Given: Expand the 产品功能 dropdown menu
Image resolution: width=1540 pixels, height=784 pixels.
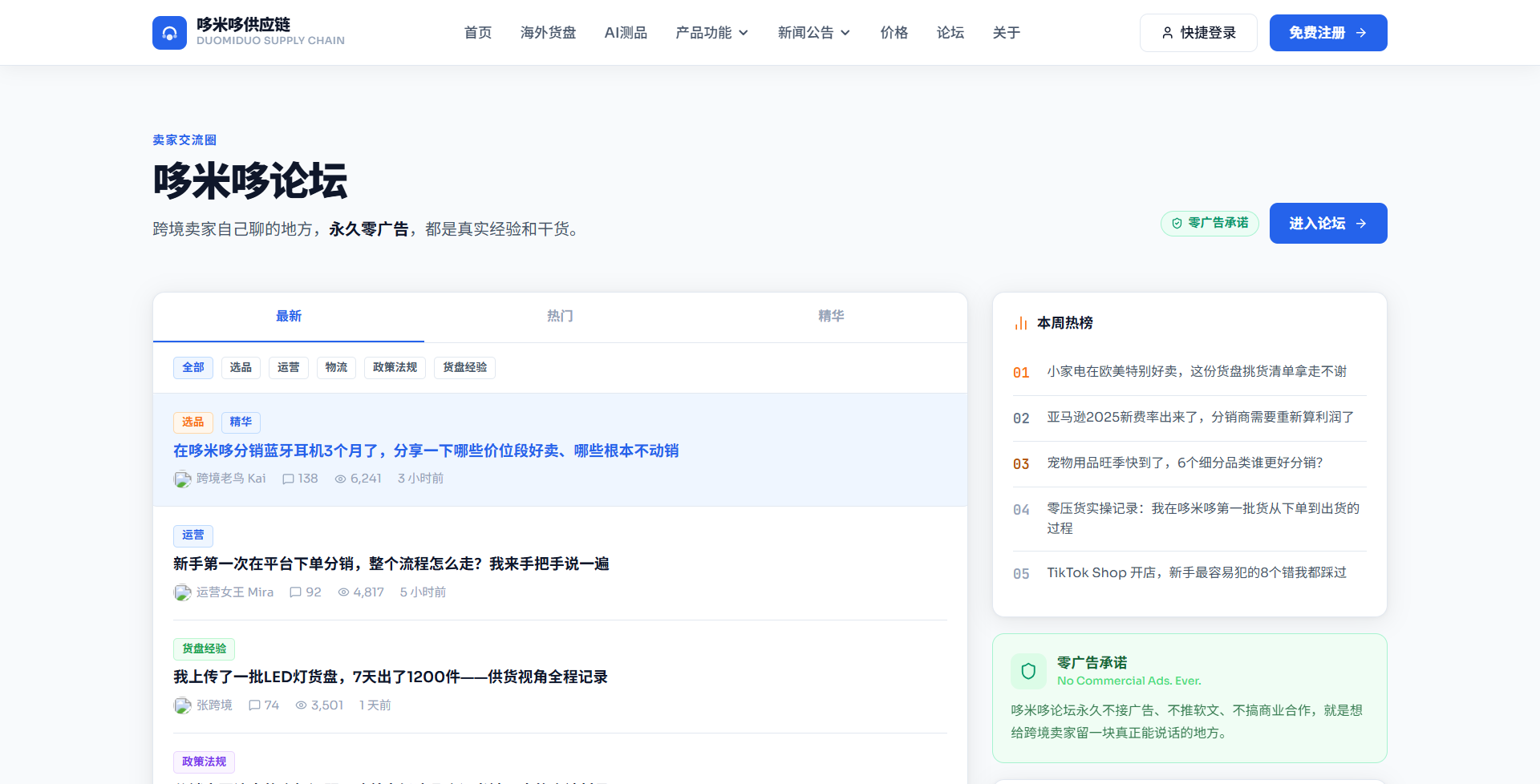Looking at the screenshot, I should click(x=712, y=33).
